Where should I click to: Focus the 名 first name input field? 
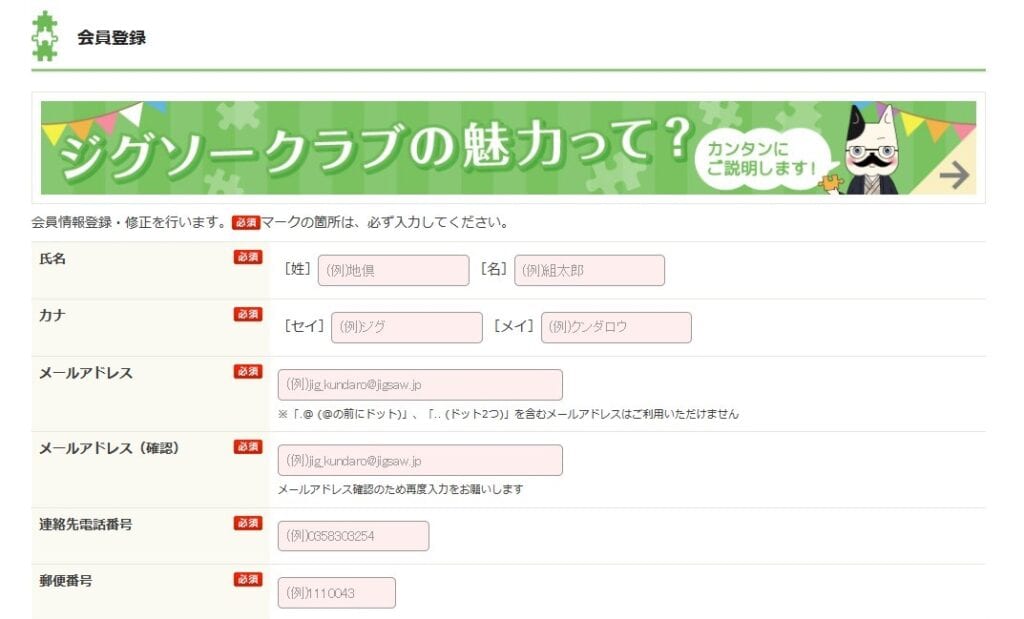pyautogui.click(x=589, y=270)
